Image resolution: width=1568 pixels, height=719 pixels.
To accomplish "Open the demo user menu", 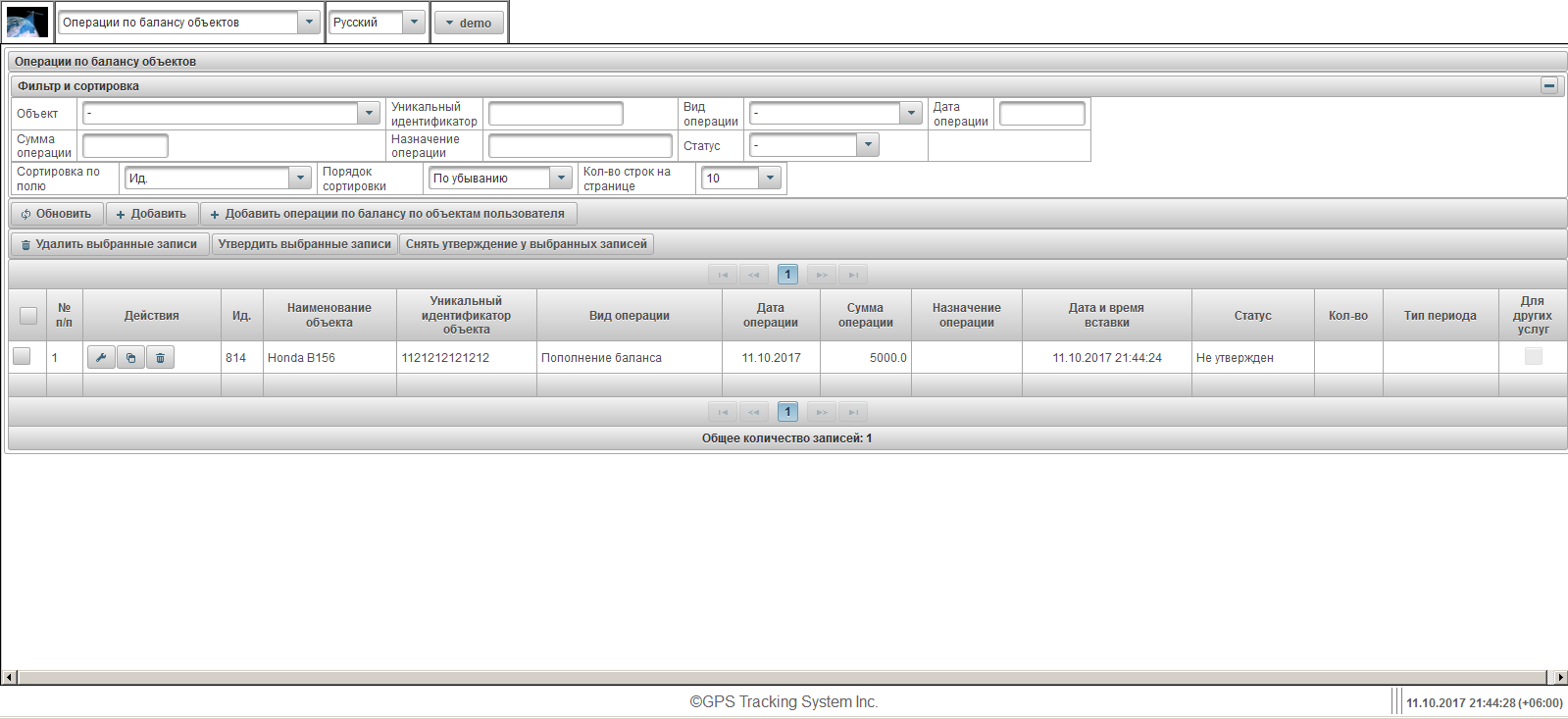I will tap(469, 23).
